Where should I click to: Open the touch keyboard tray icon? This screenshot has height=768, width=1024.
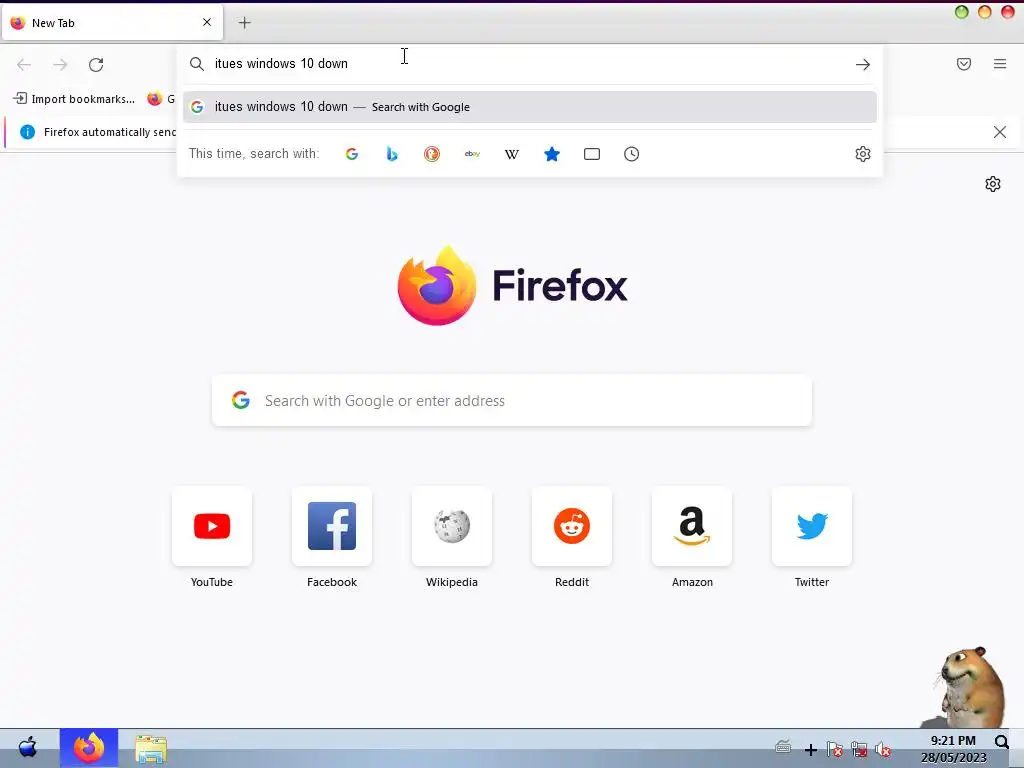pos(783,746)
